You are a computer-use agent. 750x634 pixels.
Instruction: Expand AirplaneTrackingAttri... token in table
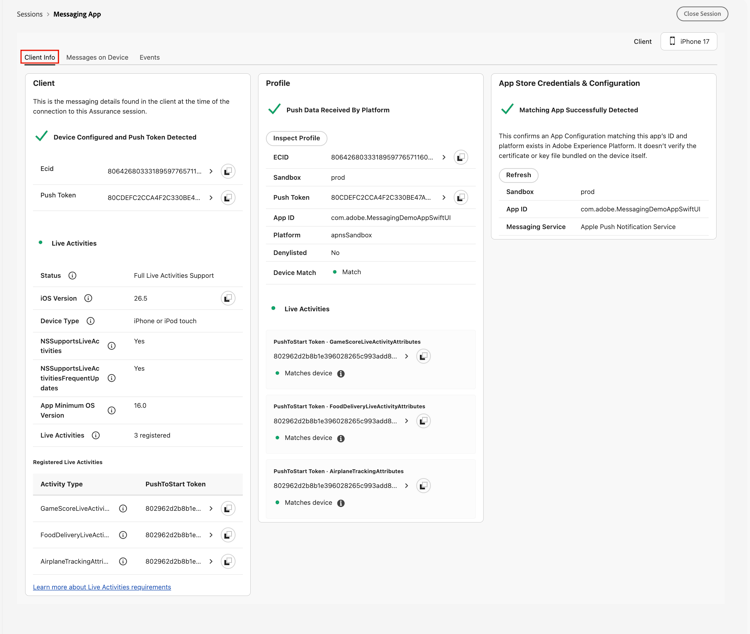point(210,561)
